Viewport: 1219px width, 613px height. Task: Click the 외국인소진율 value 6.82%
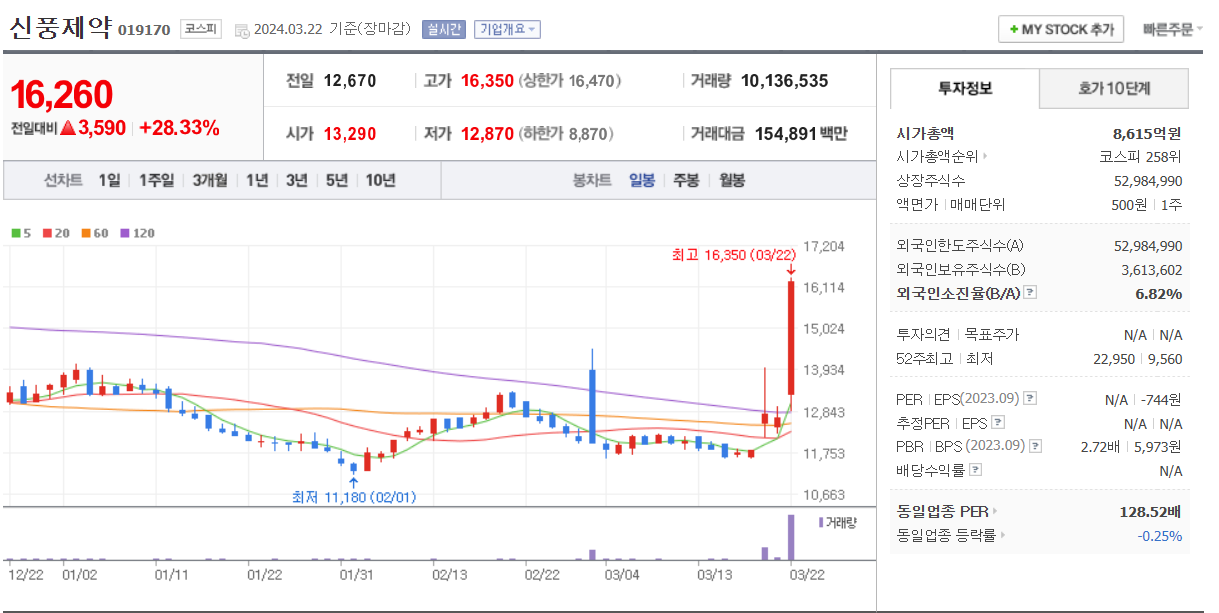pyautogui.click(x=1159, y=293)
